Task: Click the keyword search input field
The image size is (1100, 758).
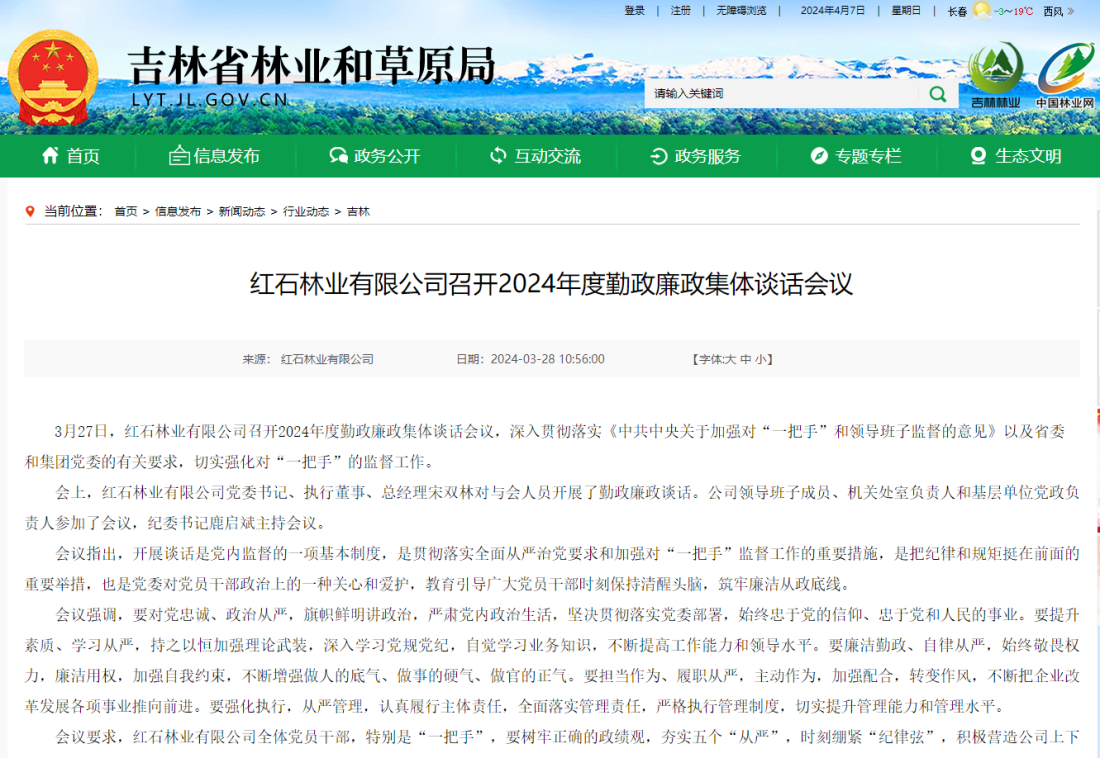Action: tap(780, 93)
